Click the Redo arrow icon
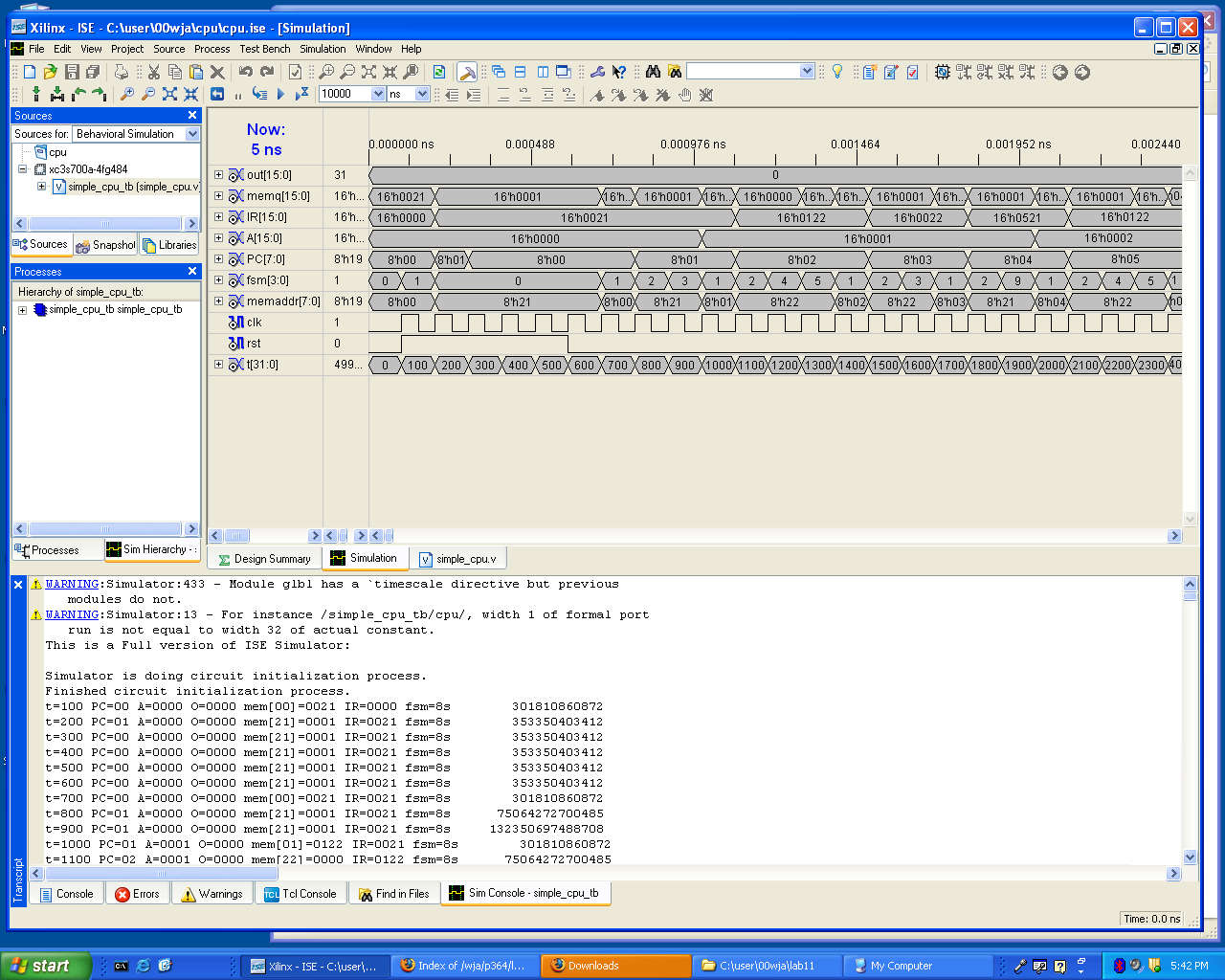Screen dimensions: 1225x980 [267, 72]
